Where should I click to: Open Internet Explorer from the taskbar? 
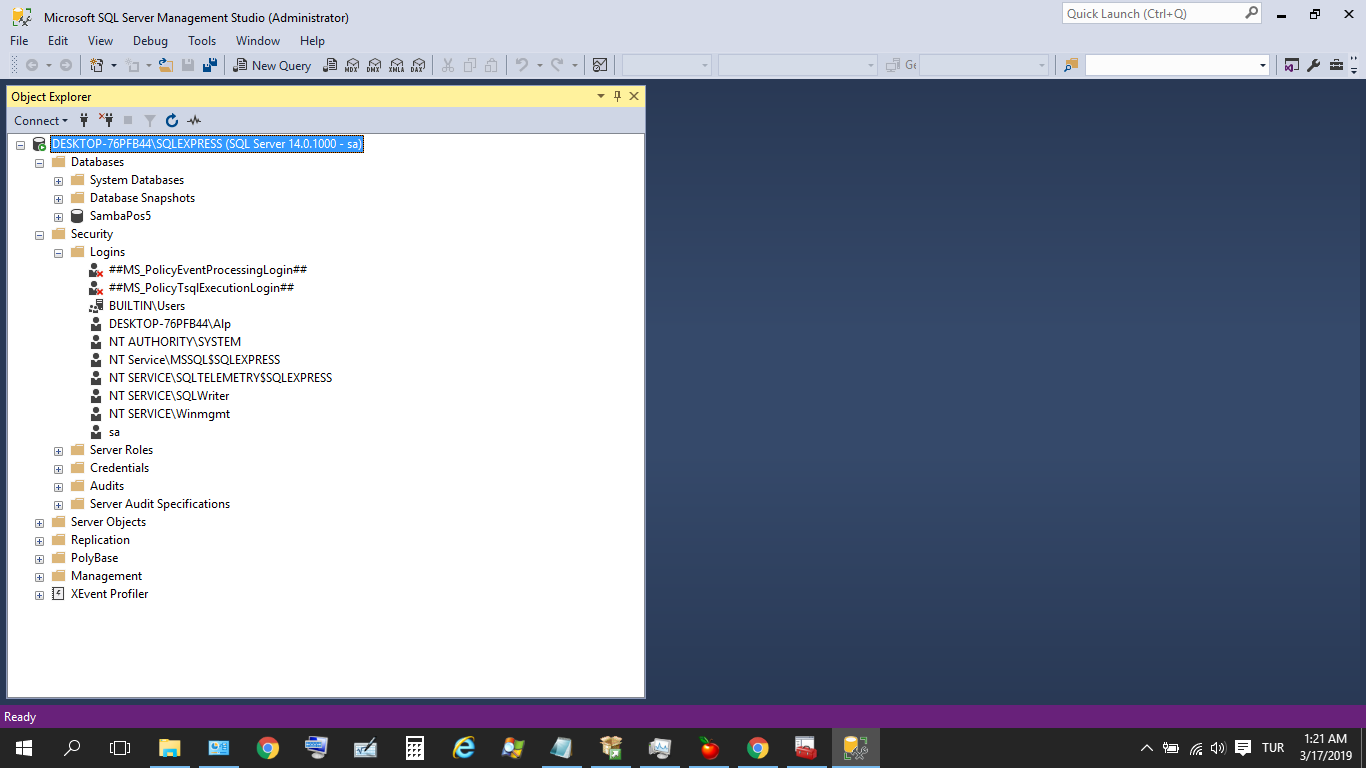click(x=464, y=748)
